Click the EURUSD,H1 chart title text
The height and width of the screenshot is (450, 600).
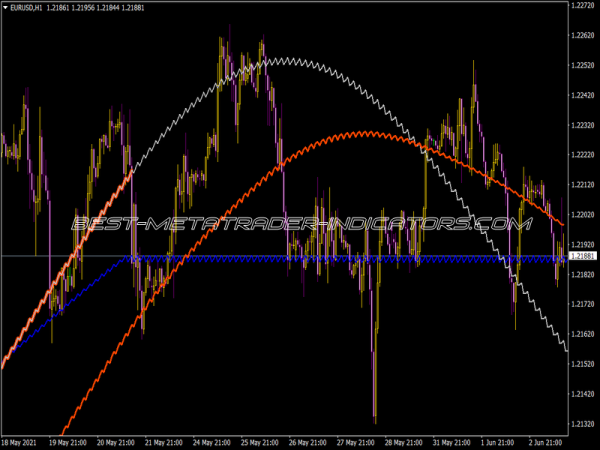[26, 8]
